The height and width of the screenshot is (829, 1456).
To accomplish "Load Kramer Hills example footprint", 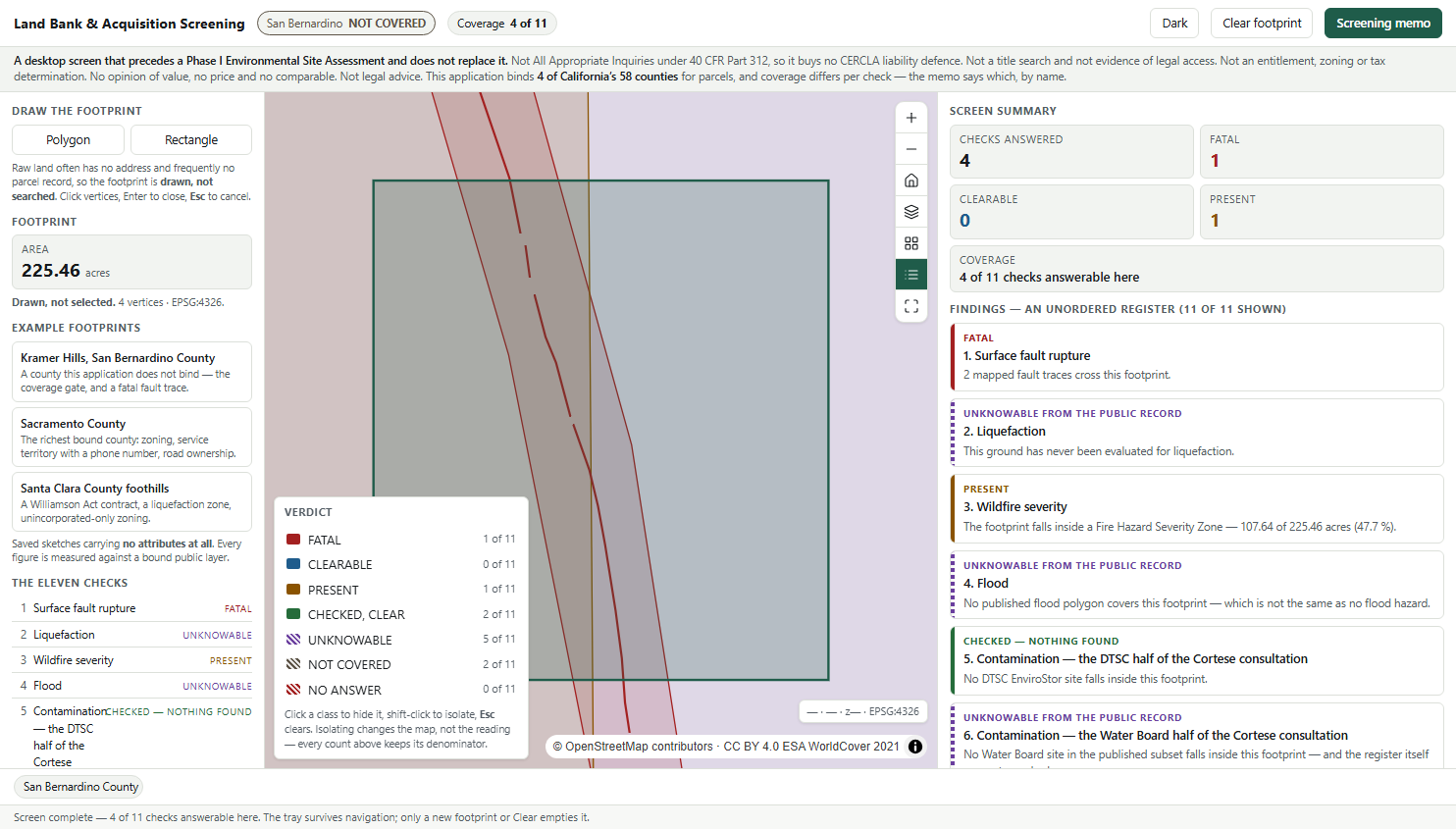I will point(131,372).
